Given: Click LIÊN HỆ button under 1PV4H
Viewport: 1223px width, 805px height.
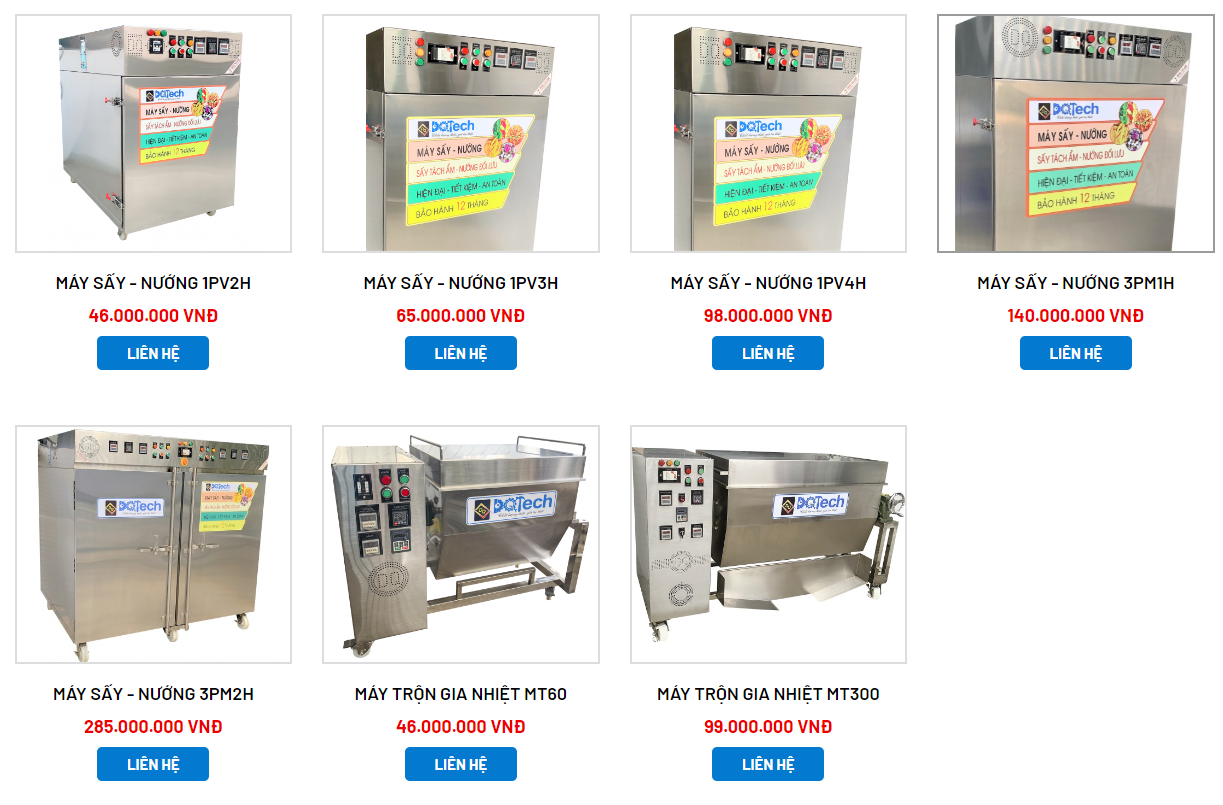Looking at the screenshot, I should tap(768, 353).
